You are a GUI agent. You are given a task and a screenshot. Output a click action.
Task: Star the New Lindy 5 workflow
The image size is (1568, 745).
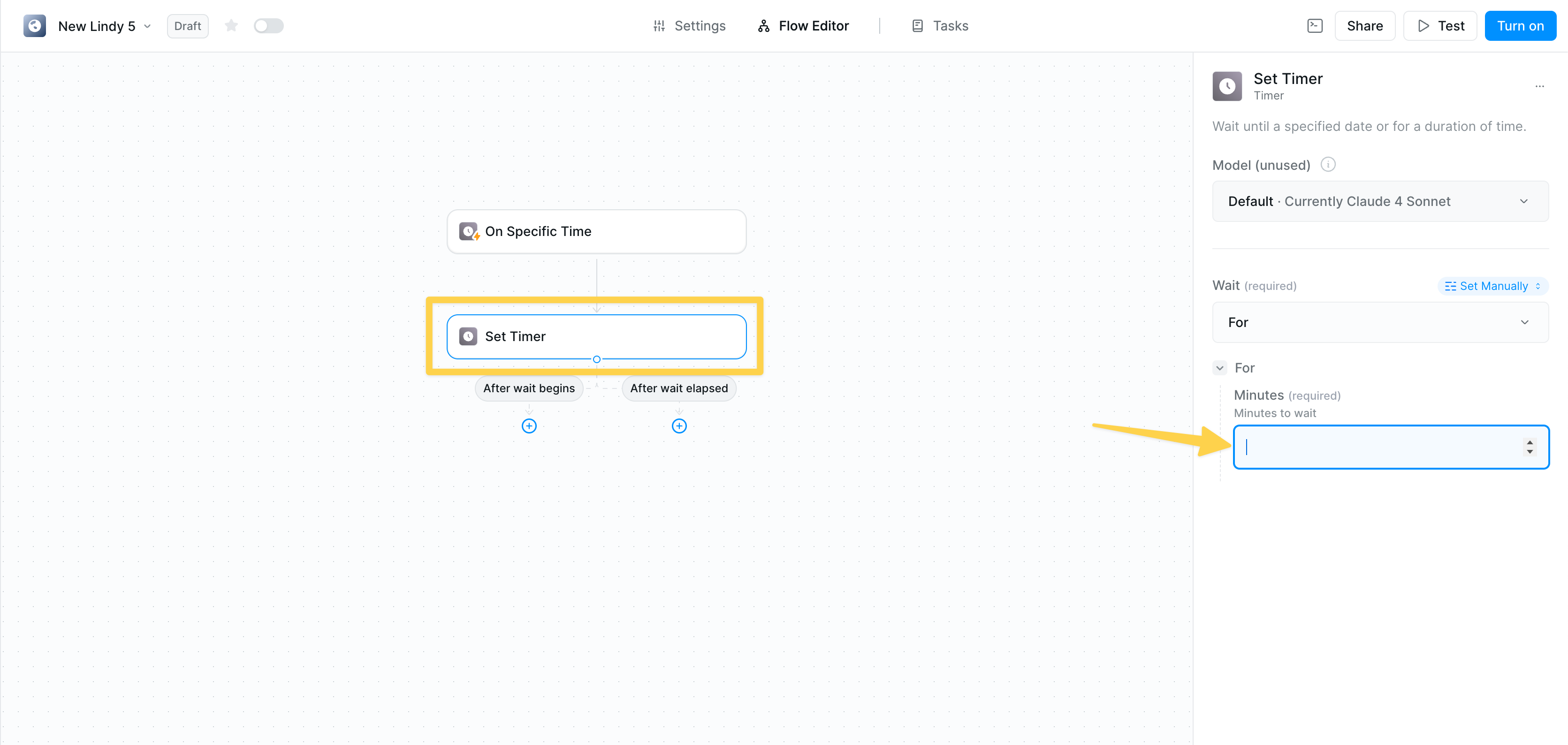click(231, 25)
